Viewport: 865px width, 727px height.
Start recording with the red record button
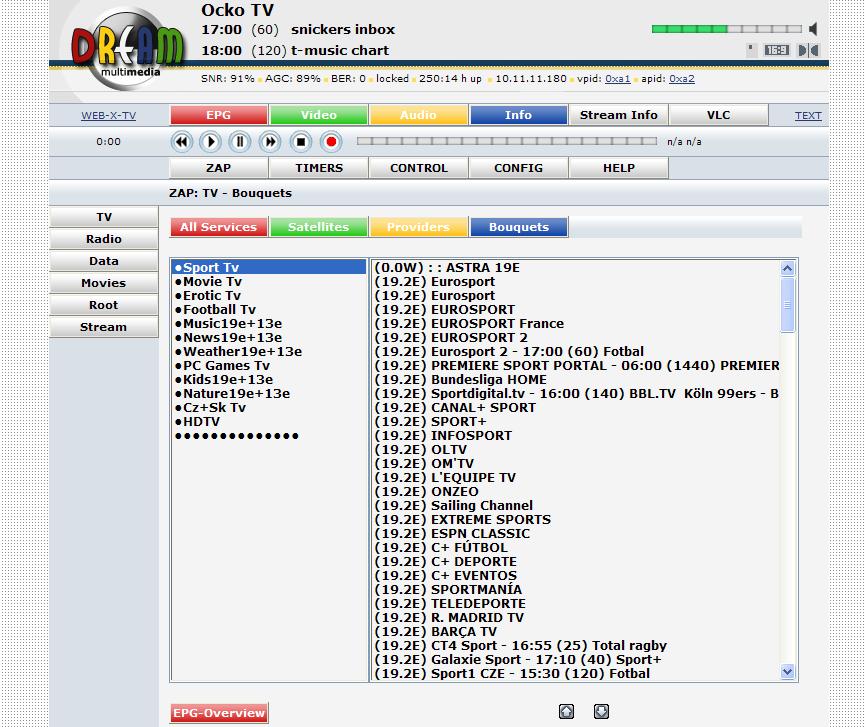(331, 142)
